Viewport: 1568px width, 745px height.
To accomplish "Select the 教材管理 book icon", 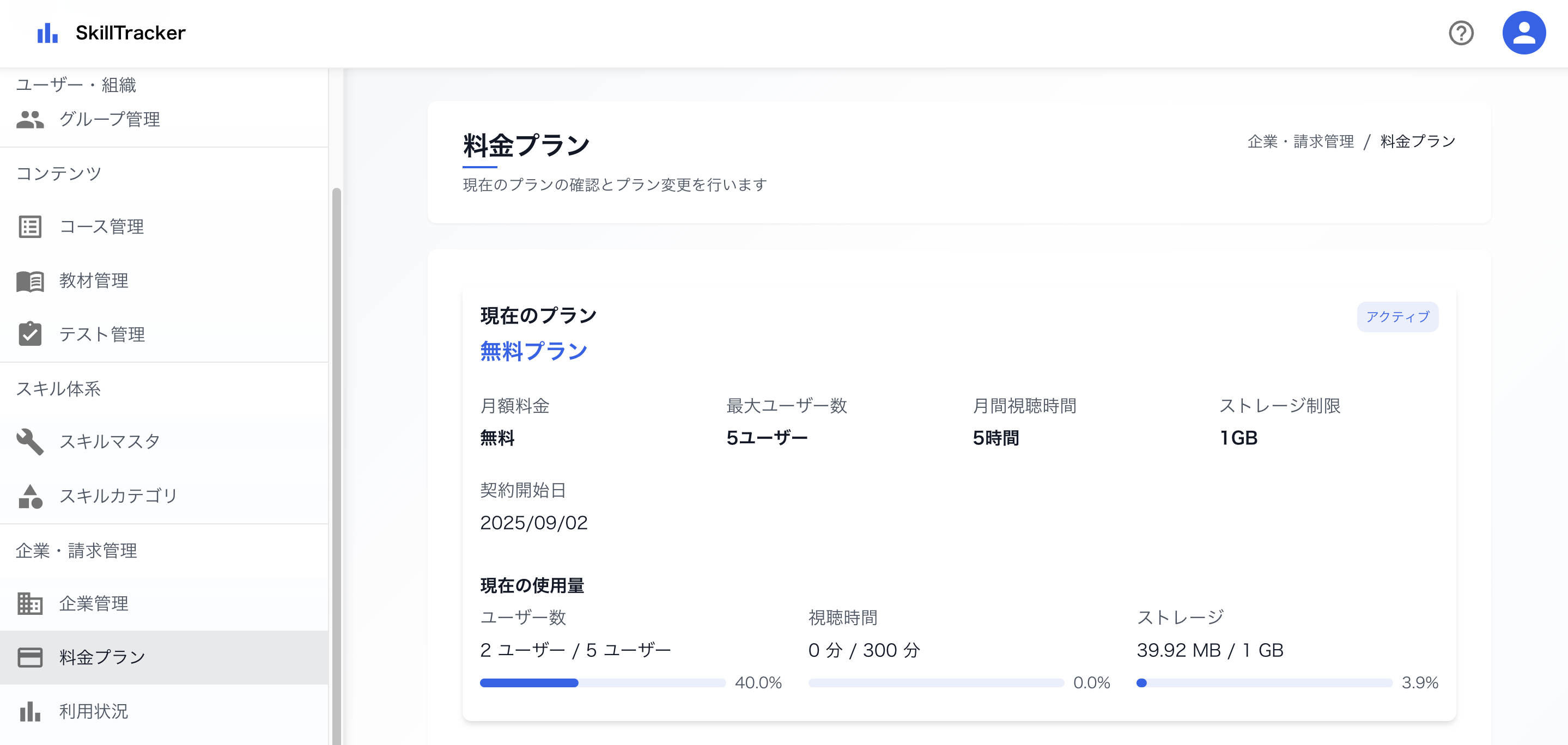I will coord(30,280).
